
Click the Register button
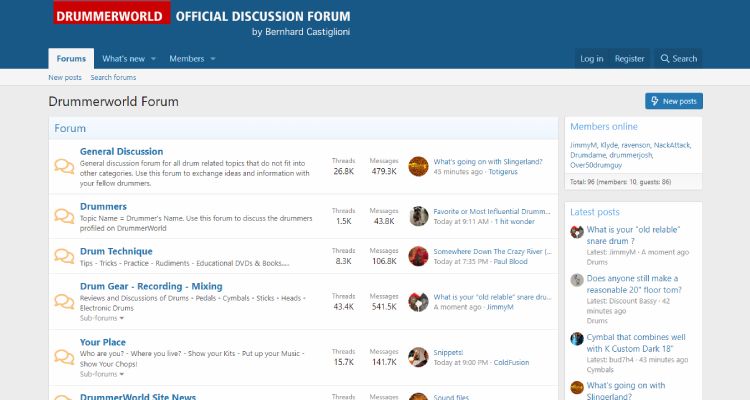[x=629, y=59]
